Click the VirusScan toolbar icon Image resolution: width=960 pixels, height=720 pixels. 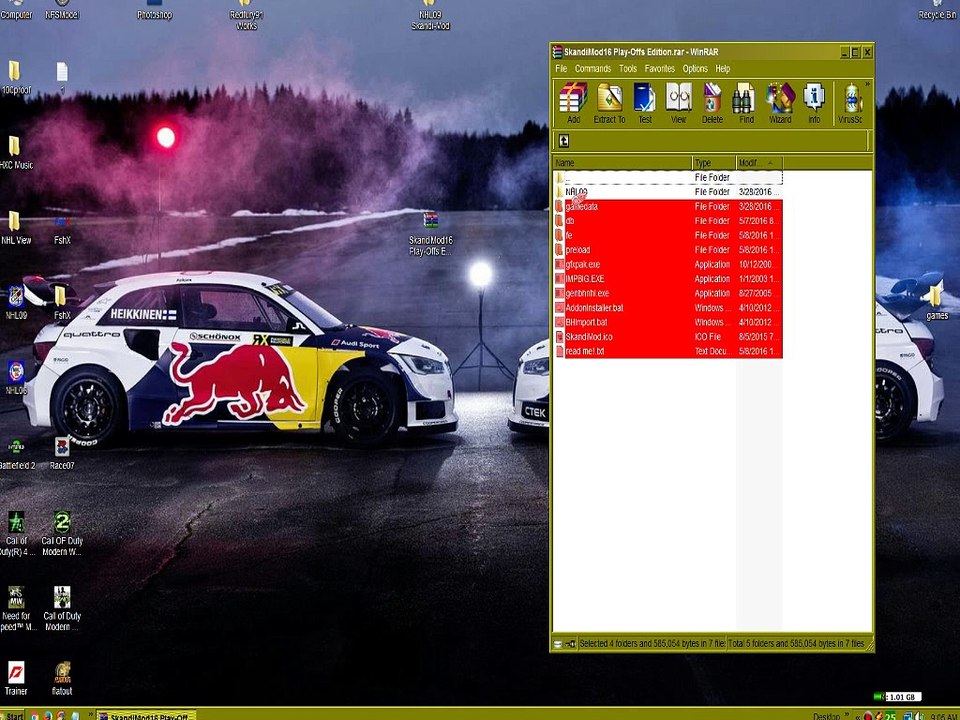(850, 103)
